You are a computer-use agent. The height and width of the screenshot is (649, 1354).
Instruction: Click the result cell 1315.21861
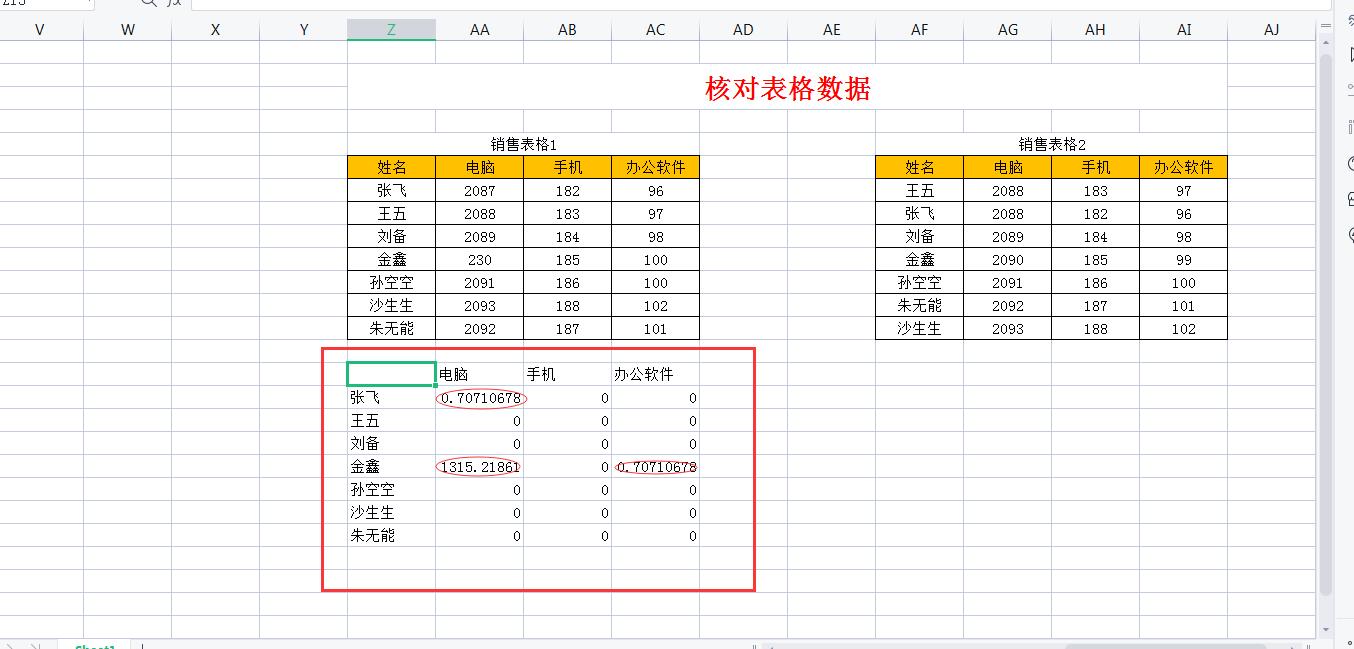pyautogui.click(x=480, y=466)
